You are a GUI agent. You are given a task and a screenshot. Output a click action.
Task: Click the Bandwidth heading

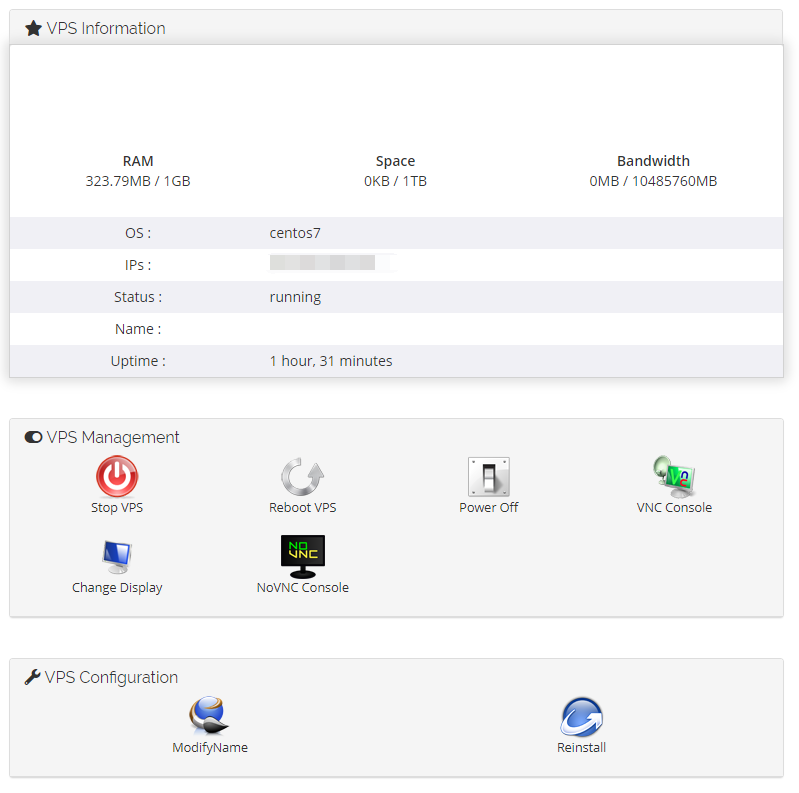[x=653, y=161]
